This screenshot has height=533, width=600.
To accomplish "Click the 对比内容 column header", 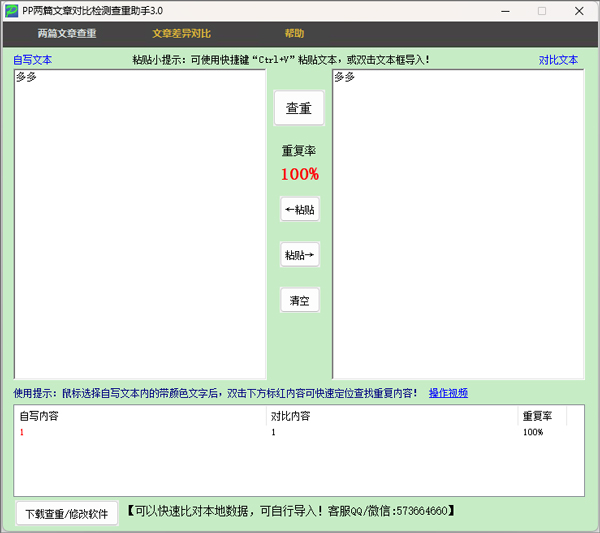I will 390,416.
